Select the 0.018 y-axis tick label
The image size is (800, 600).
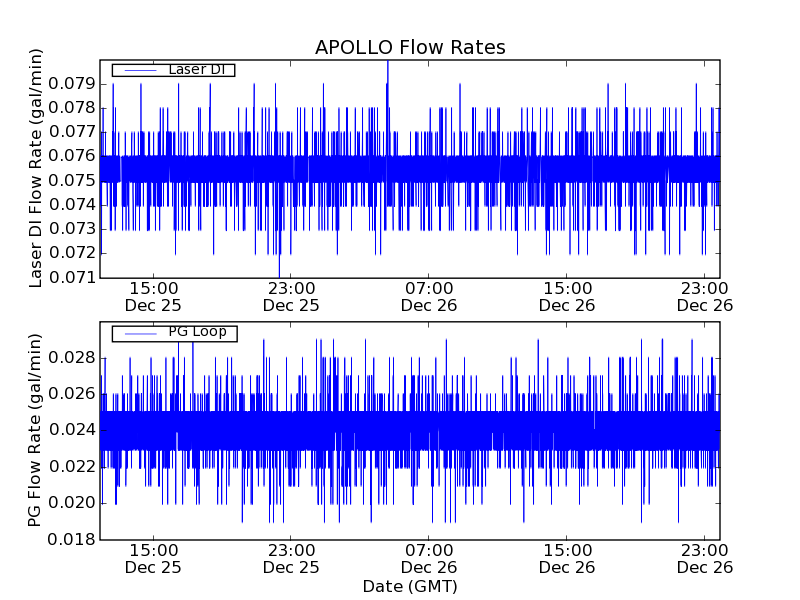[72, 539]
